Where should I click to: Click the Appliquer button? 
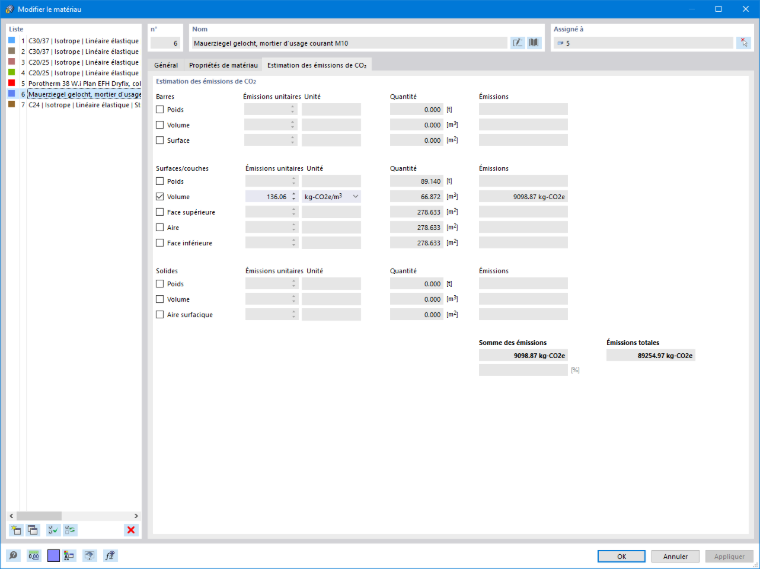(x=729, y=556)
